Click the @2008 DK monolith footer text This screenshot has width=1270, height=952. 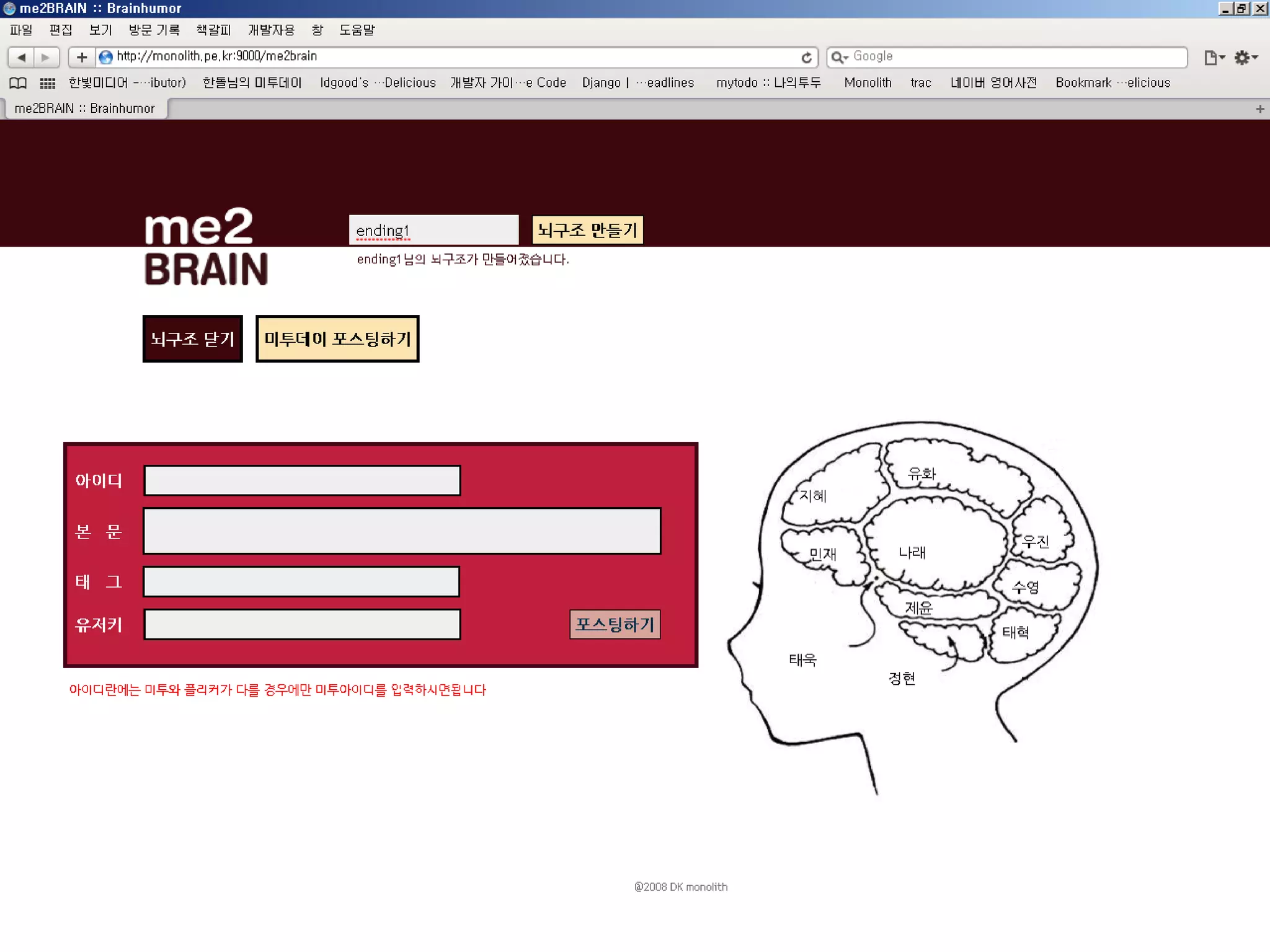tap(680, 887)
